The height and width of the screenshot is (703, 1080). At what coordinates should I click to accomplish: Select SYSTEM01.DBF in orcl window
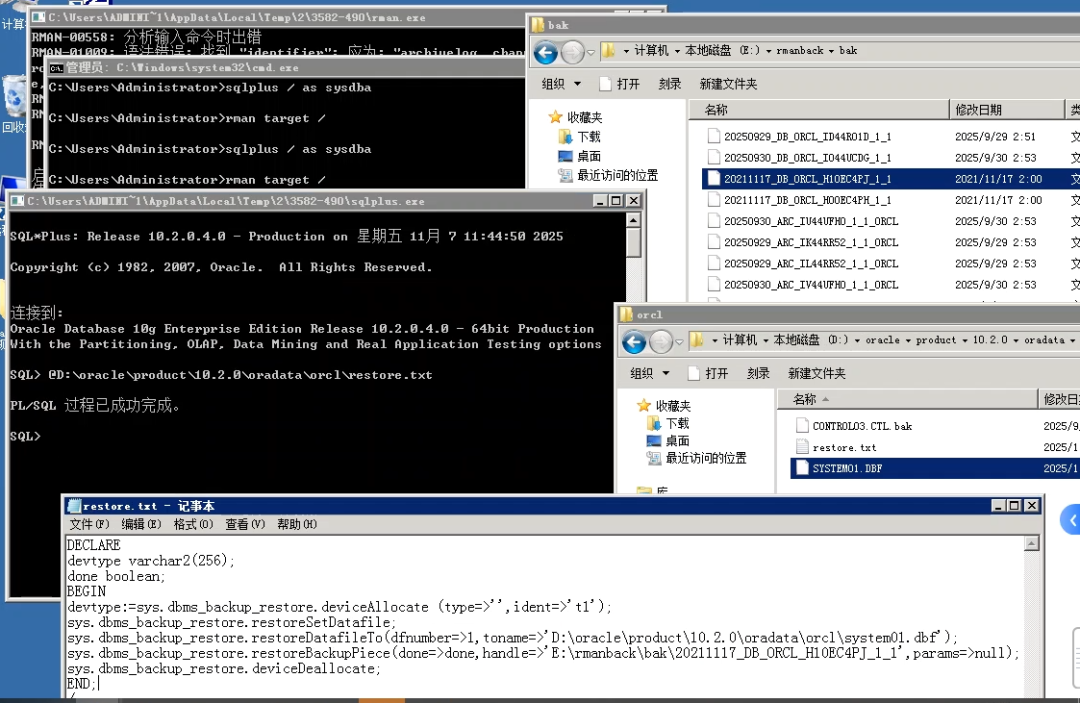click(847, 468)
